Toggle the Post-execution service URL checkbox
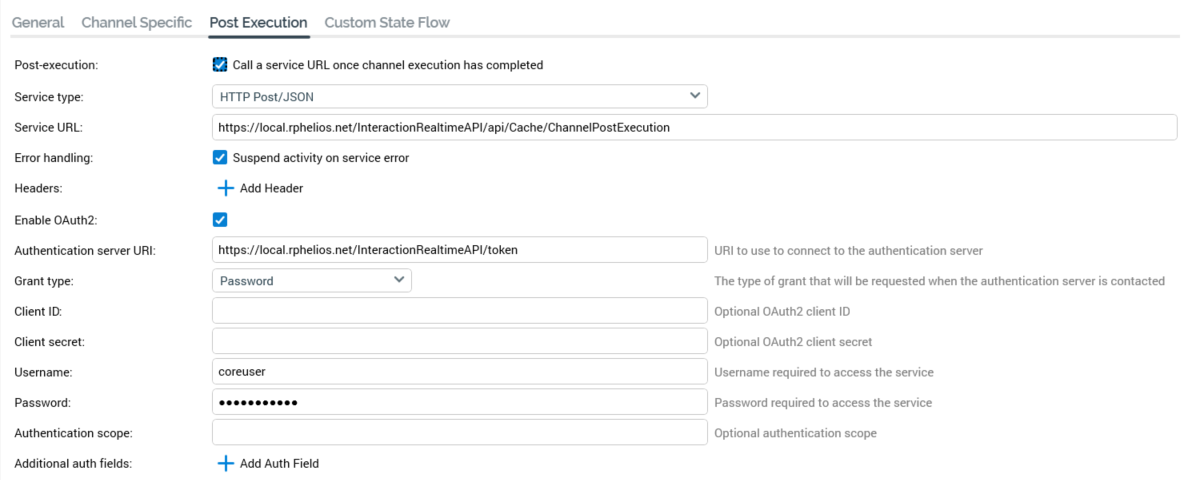 (220, 65)
